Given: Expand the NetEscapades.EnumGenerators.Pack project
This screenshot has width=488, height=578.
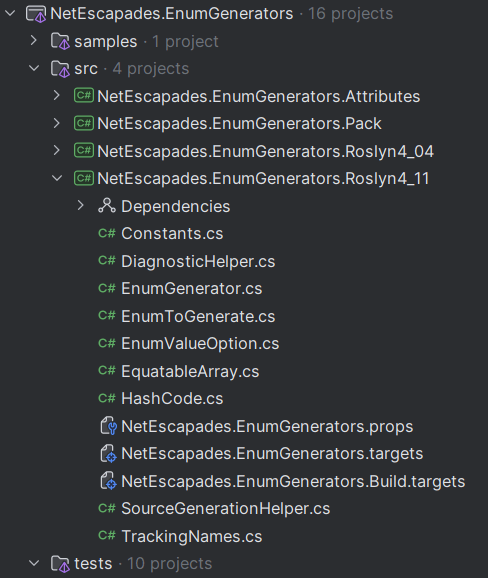Looking at the screenshot, I should click(56, 123).
